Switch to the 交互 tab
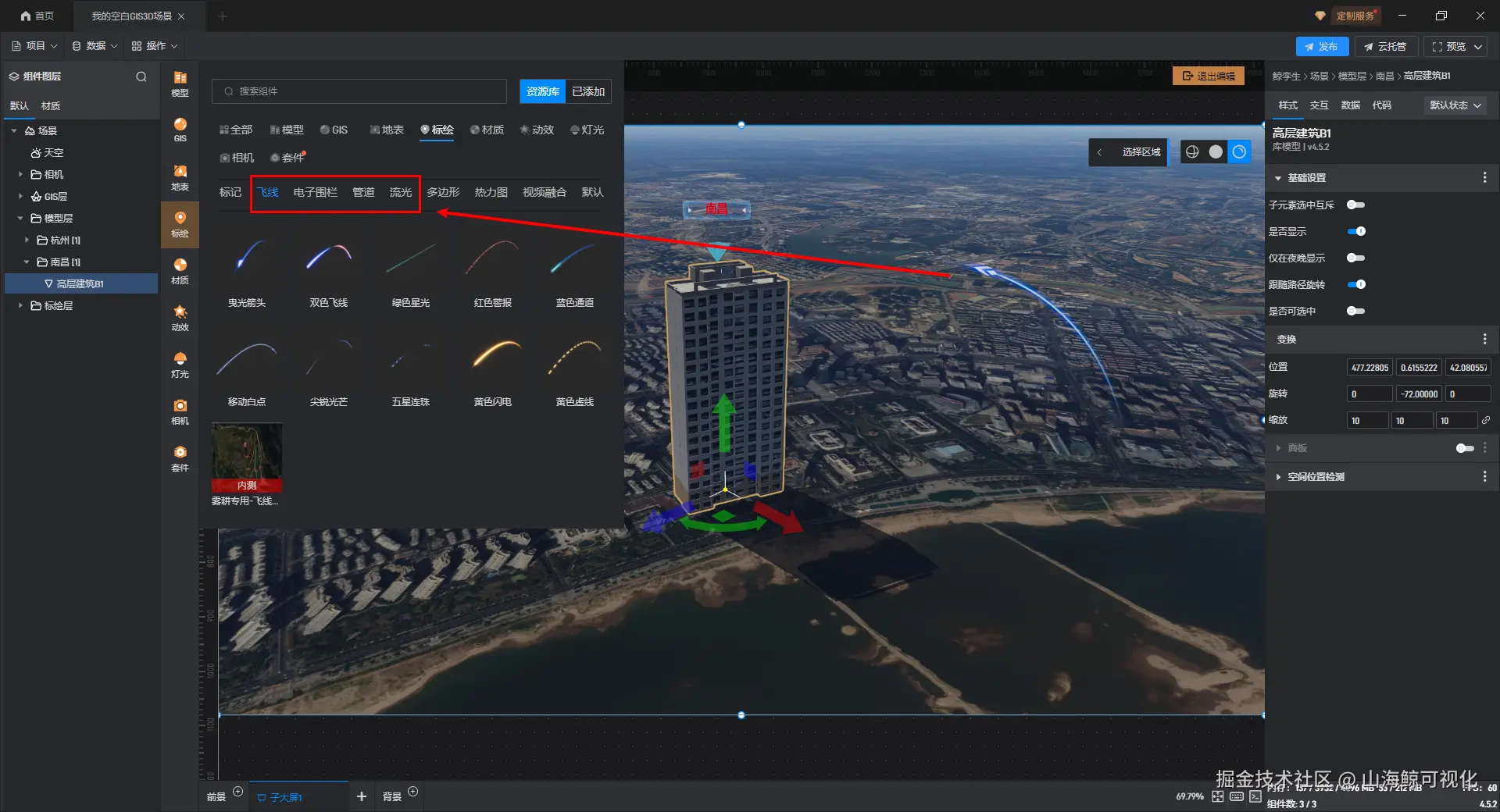The width and height of the screenshot is (1500, 812). 1319,105
